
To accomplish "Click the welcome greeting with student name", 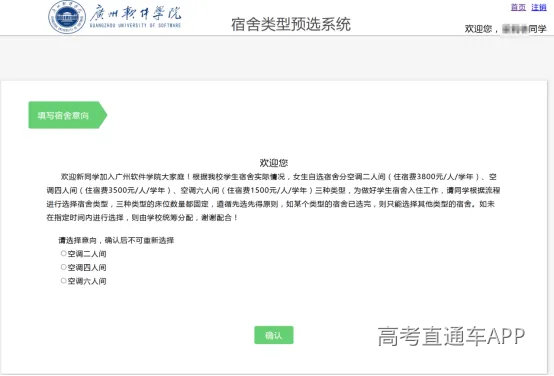I will (505, 29).
